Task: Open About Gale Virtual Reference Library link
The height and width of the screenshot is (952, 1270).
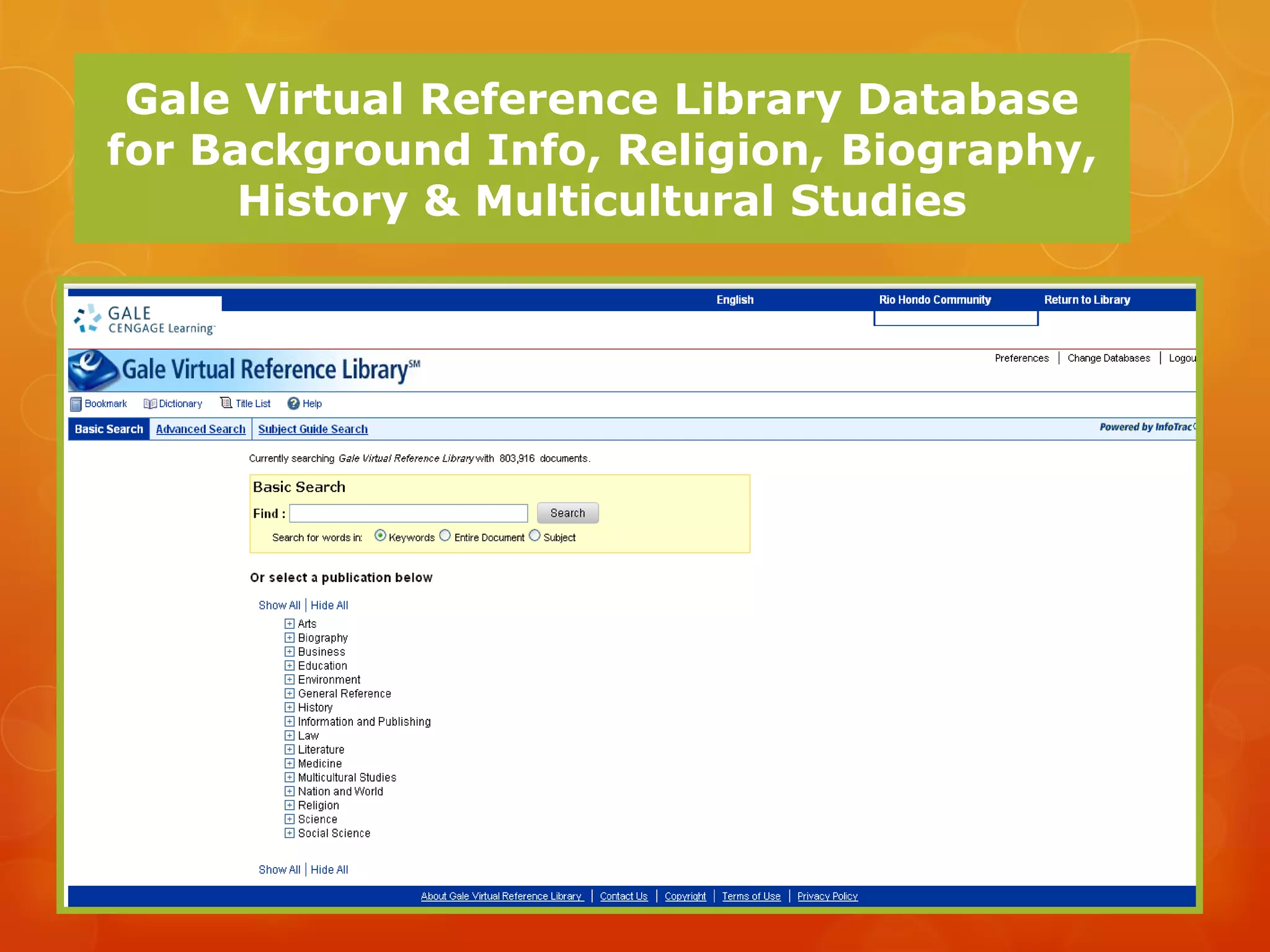Action: click(502, 896)
